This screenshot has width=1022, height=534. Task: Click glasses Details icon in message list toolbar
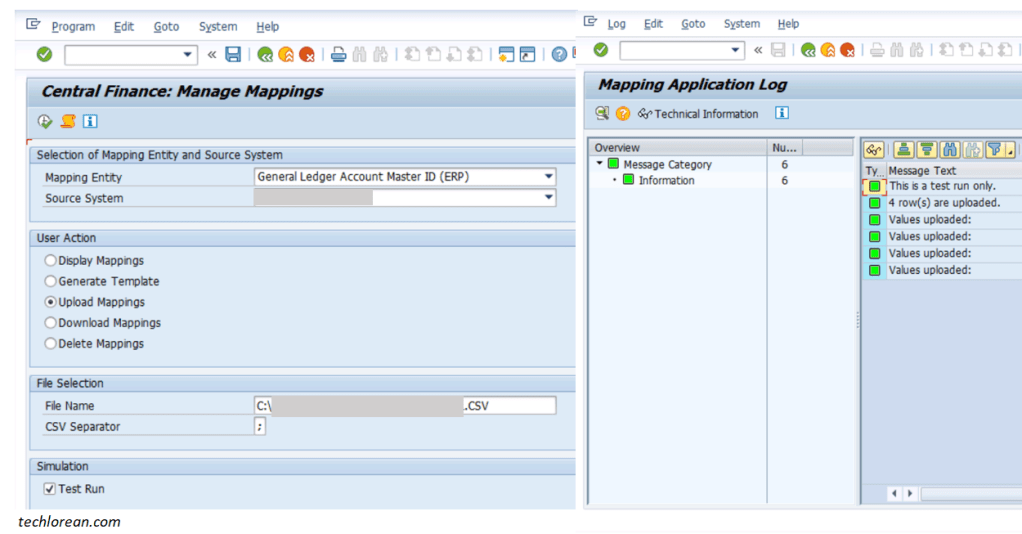point(873,151)
